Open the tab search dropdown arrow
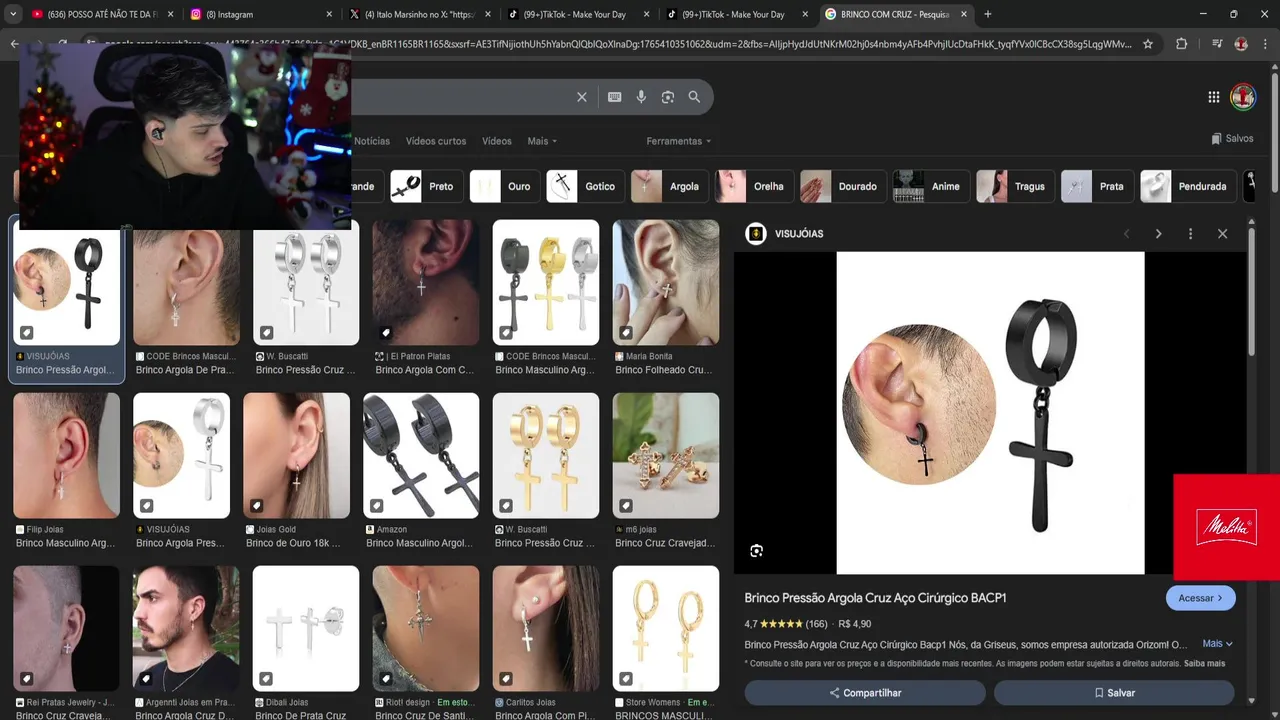The width and height of the screenshot is (1280, 720). click(13, 14)
